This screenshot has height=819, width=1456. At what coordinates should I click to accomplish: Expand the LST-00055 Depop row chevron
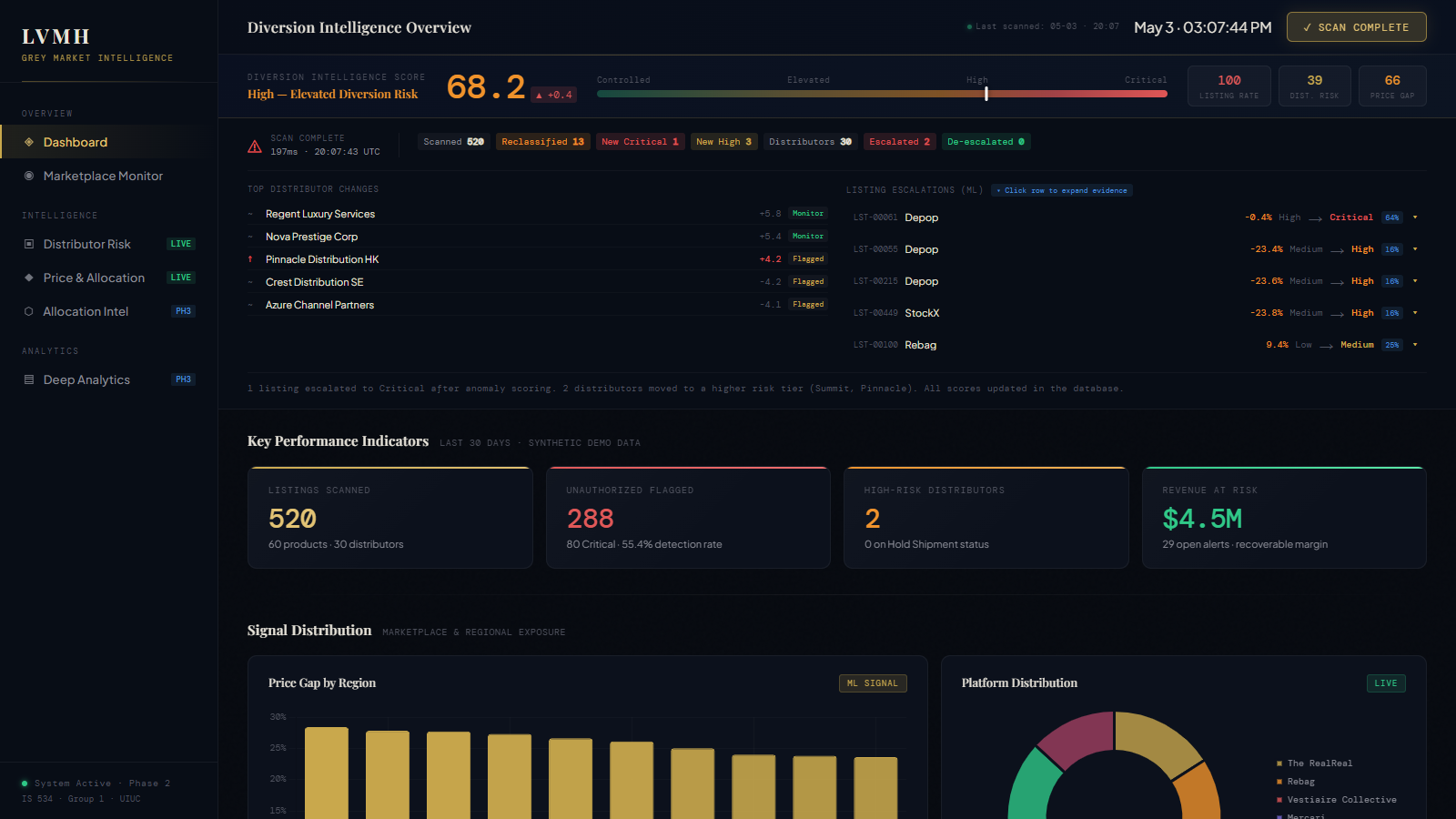(1415, 249)
